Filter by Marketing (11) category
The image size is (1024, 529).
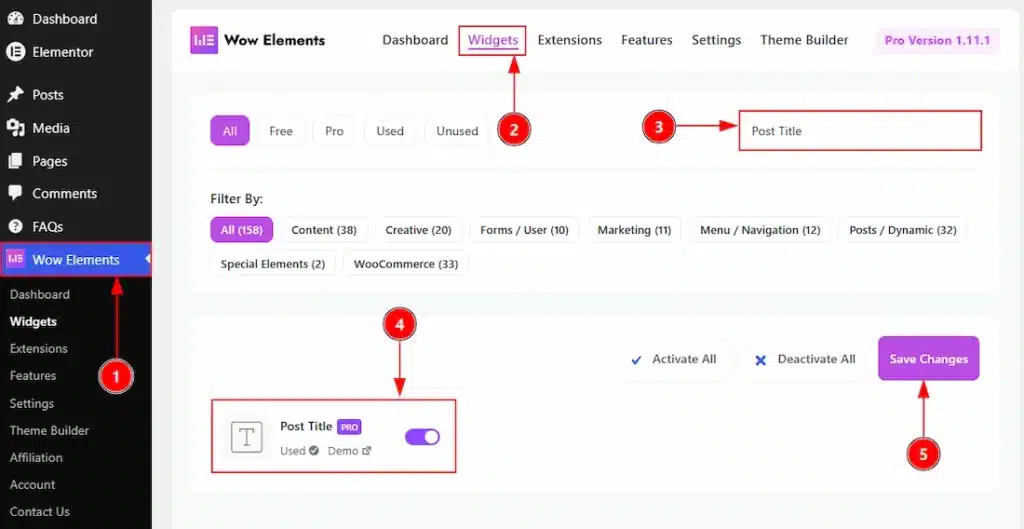coord(634,230)
